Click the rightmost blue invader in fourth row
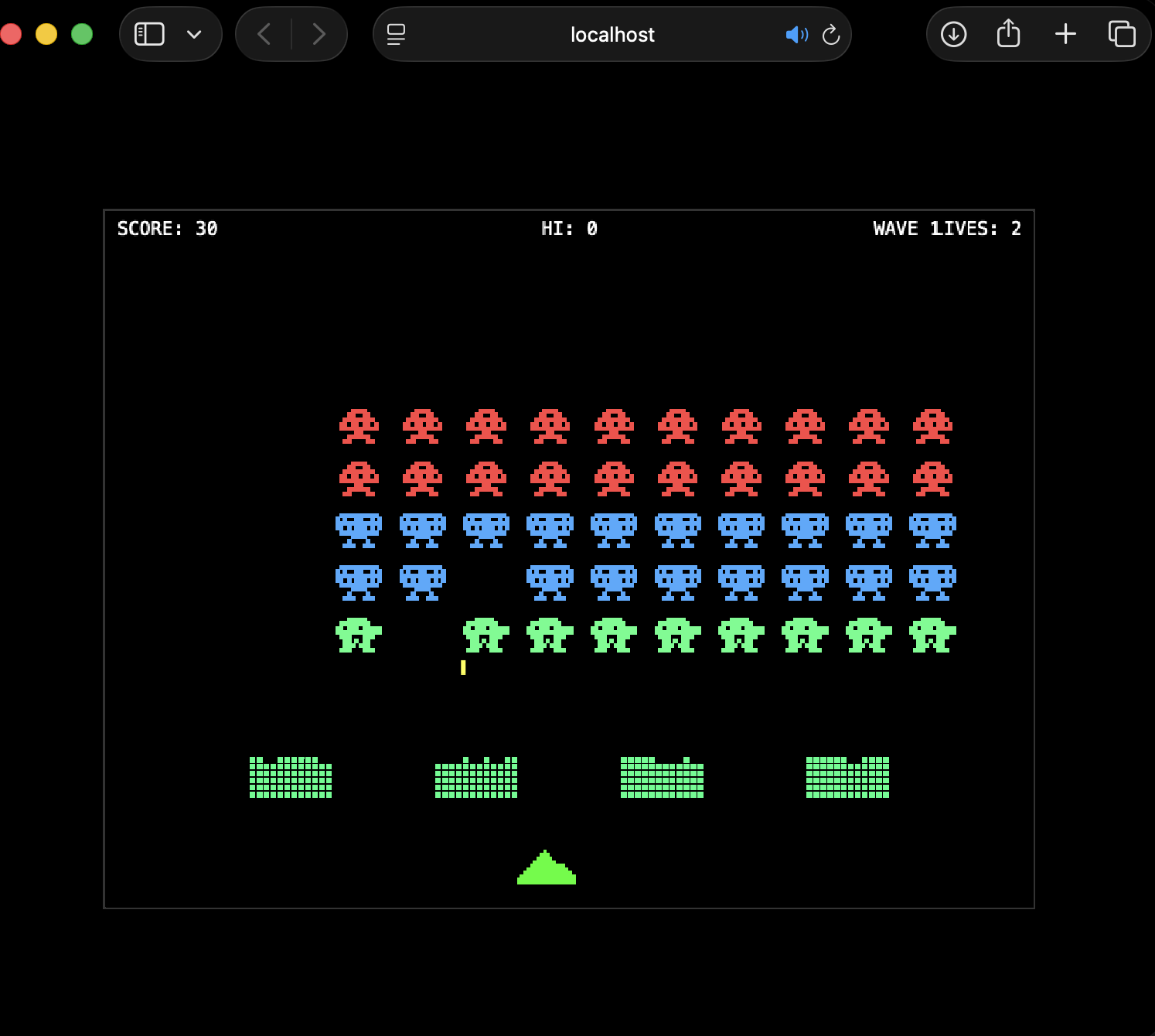The image size is (1155, 1036). click(932, 583)
